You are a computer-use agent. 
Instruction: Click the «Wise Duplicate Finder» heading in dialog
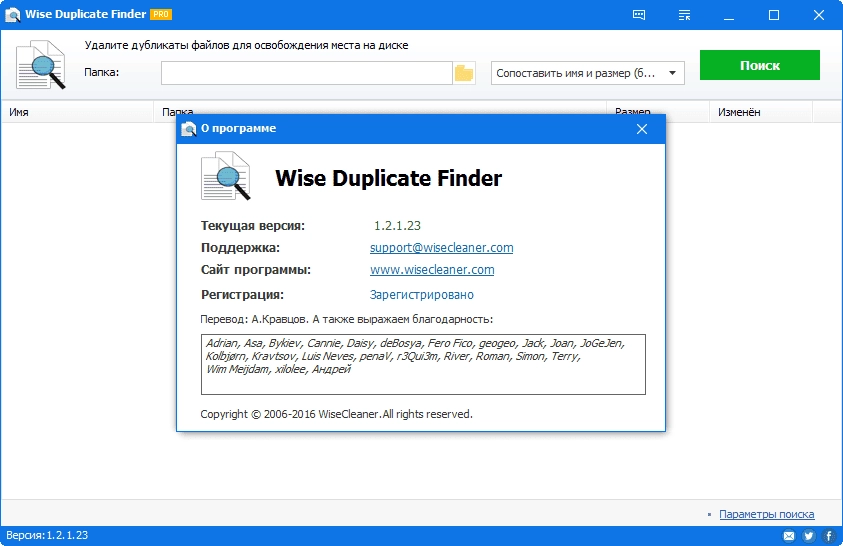(x=388, y=178)
